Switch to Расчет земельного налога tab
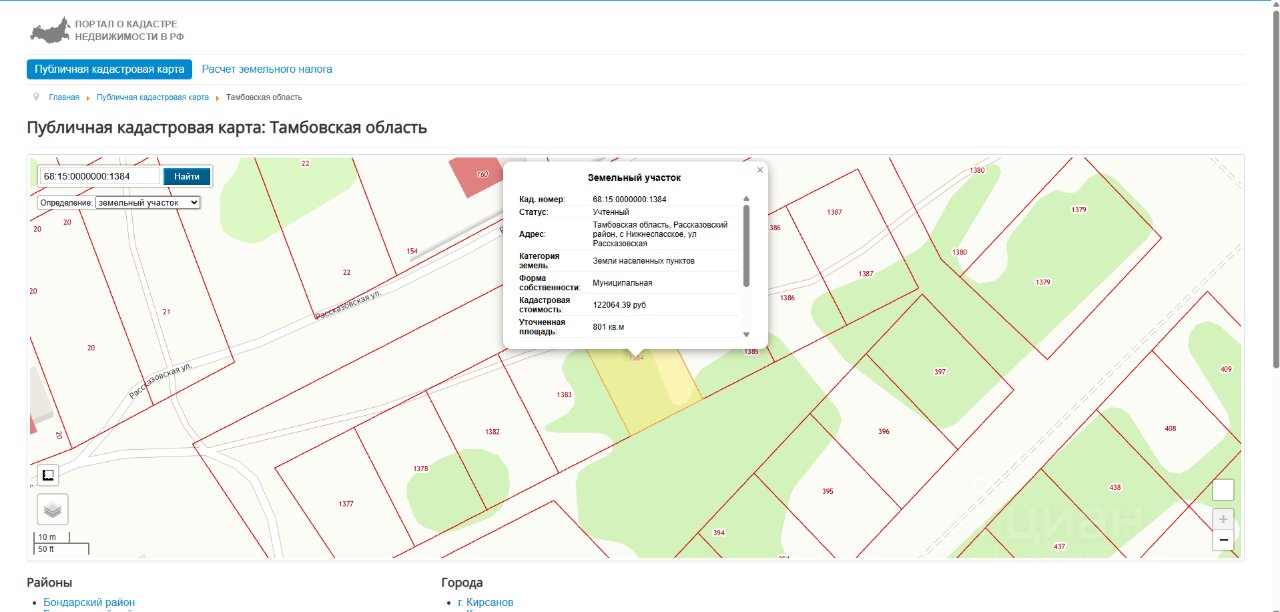The height and width of the screenshot is (612, 1280). point(267,69)
